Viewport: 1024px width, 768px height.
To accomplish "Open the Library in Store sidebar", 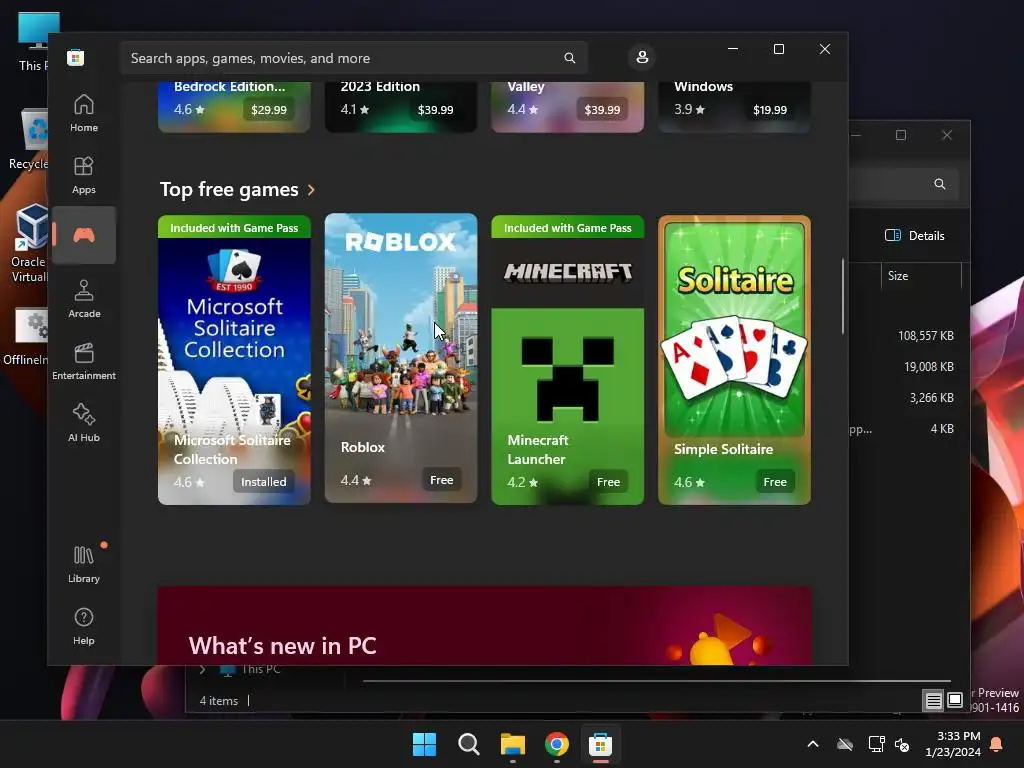I will pos(84,564).
